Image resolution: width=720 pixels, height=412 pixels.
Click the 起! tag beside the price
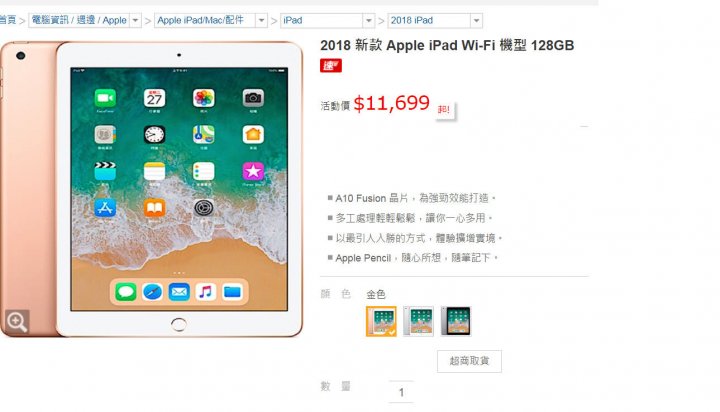click(x=444, y=110)
